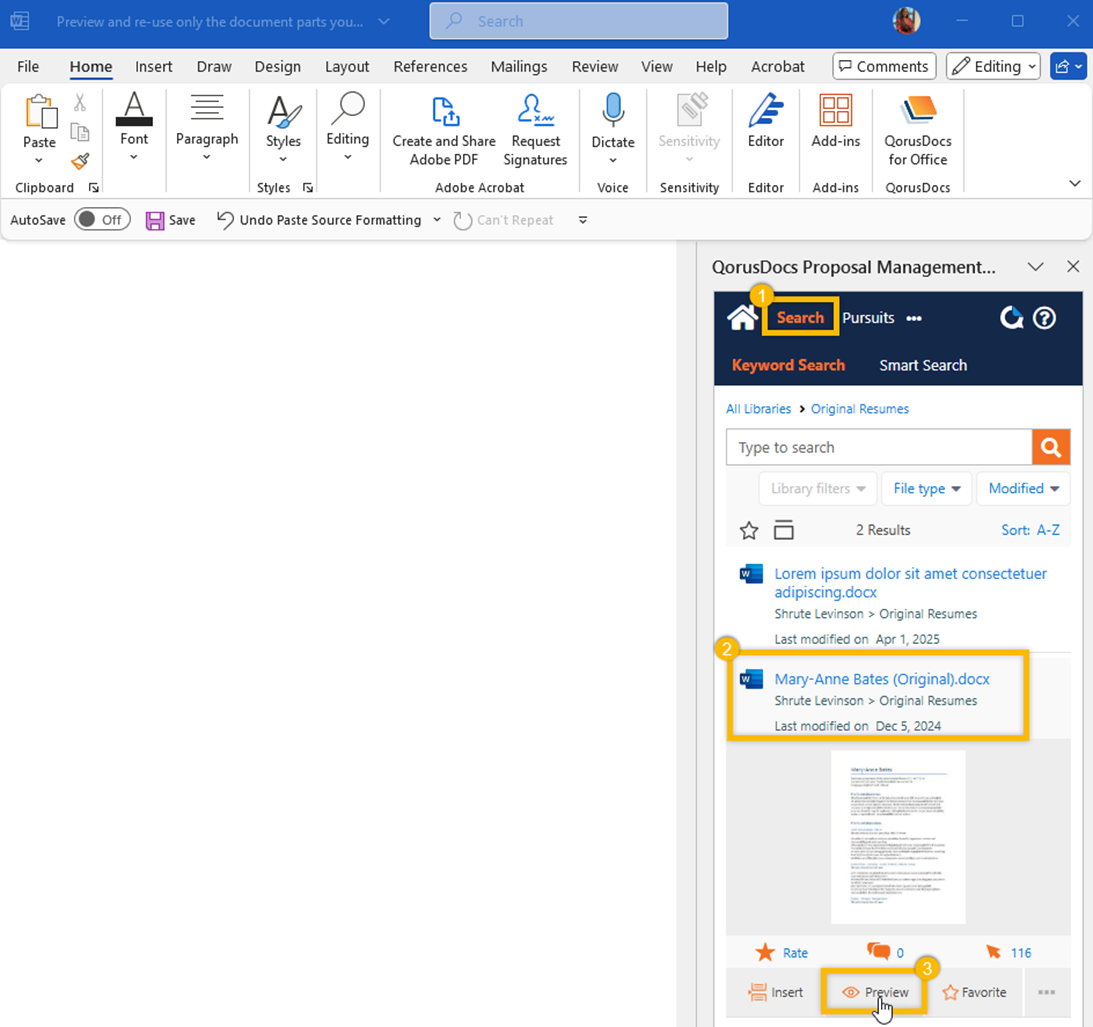Change Sort: A-Z order
The width and height of the screenshot is (1093, 1027).
tap(1030, 530)
